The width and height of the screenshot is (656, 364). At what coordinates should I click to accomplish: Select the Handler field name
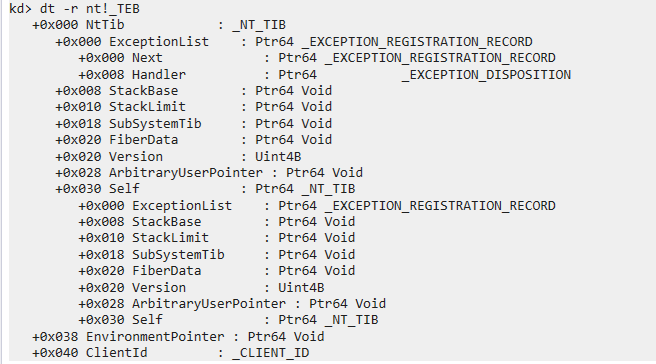(159, 75)
